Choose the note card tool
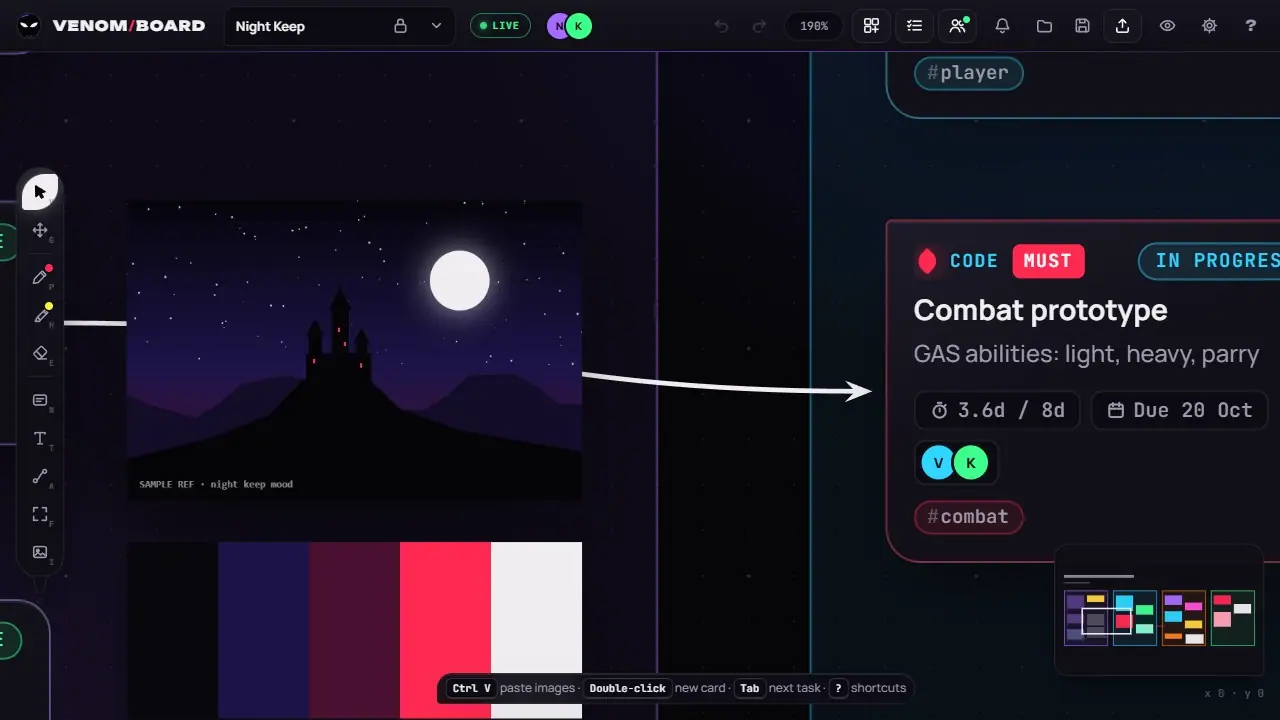Screen dimensions: 1280x720 point(40,400)
